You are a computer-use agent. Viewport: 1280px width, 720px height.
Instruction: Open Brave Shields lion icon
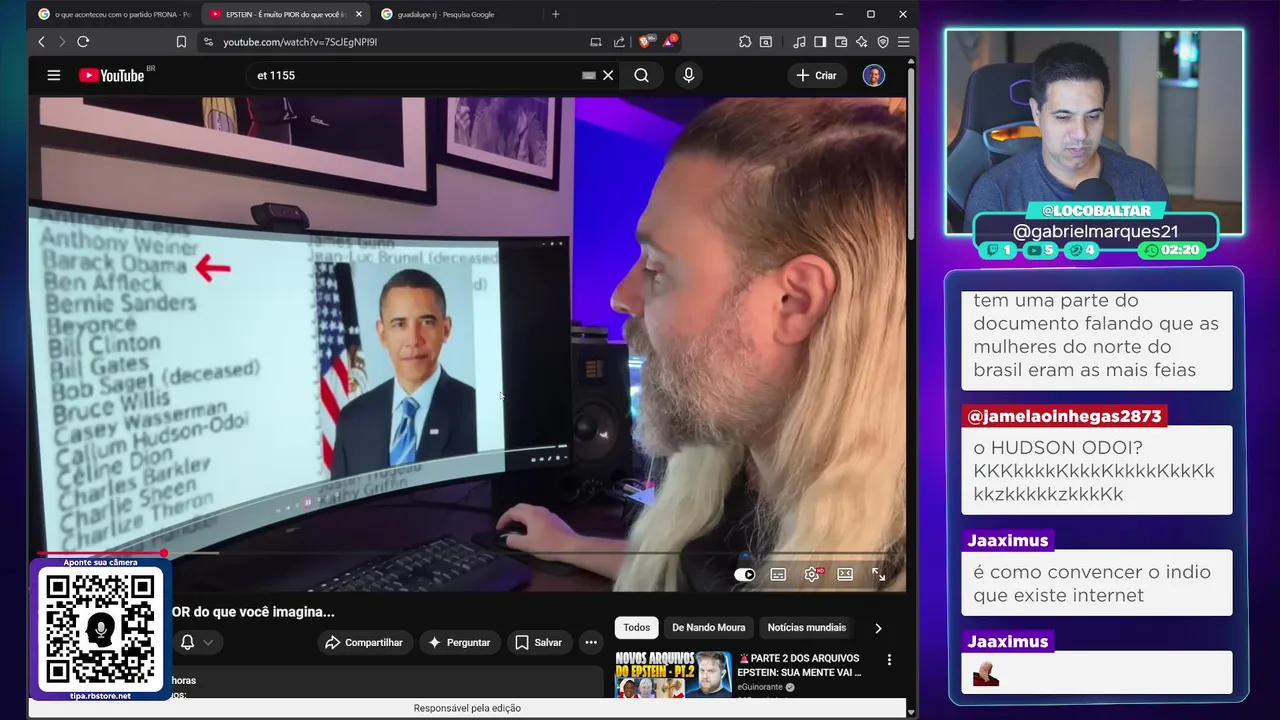tap(645, 42)
